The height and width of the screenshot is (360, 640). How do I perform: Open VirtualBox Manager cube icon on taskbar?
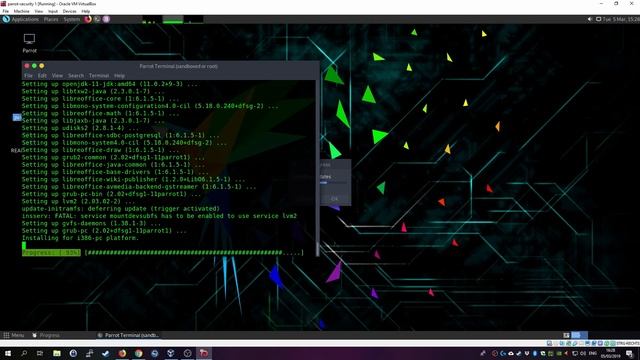click(171, 353)
